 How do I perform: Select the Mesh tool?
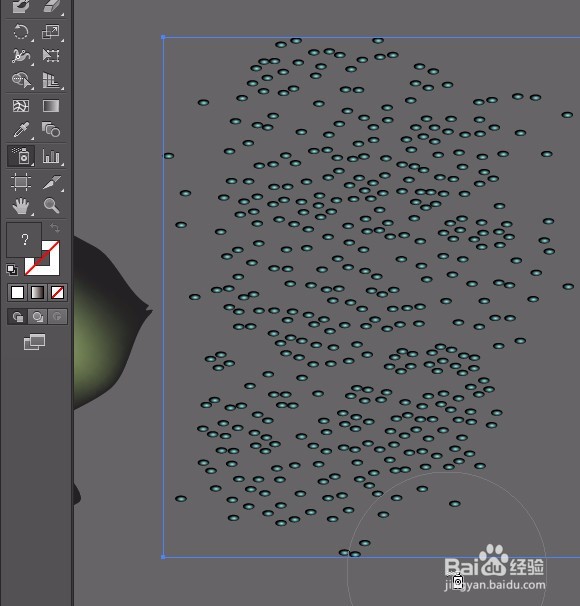coord(21,106)
